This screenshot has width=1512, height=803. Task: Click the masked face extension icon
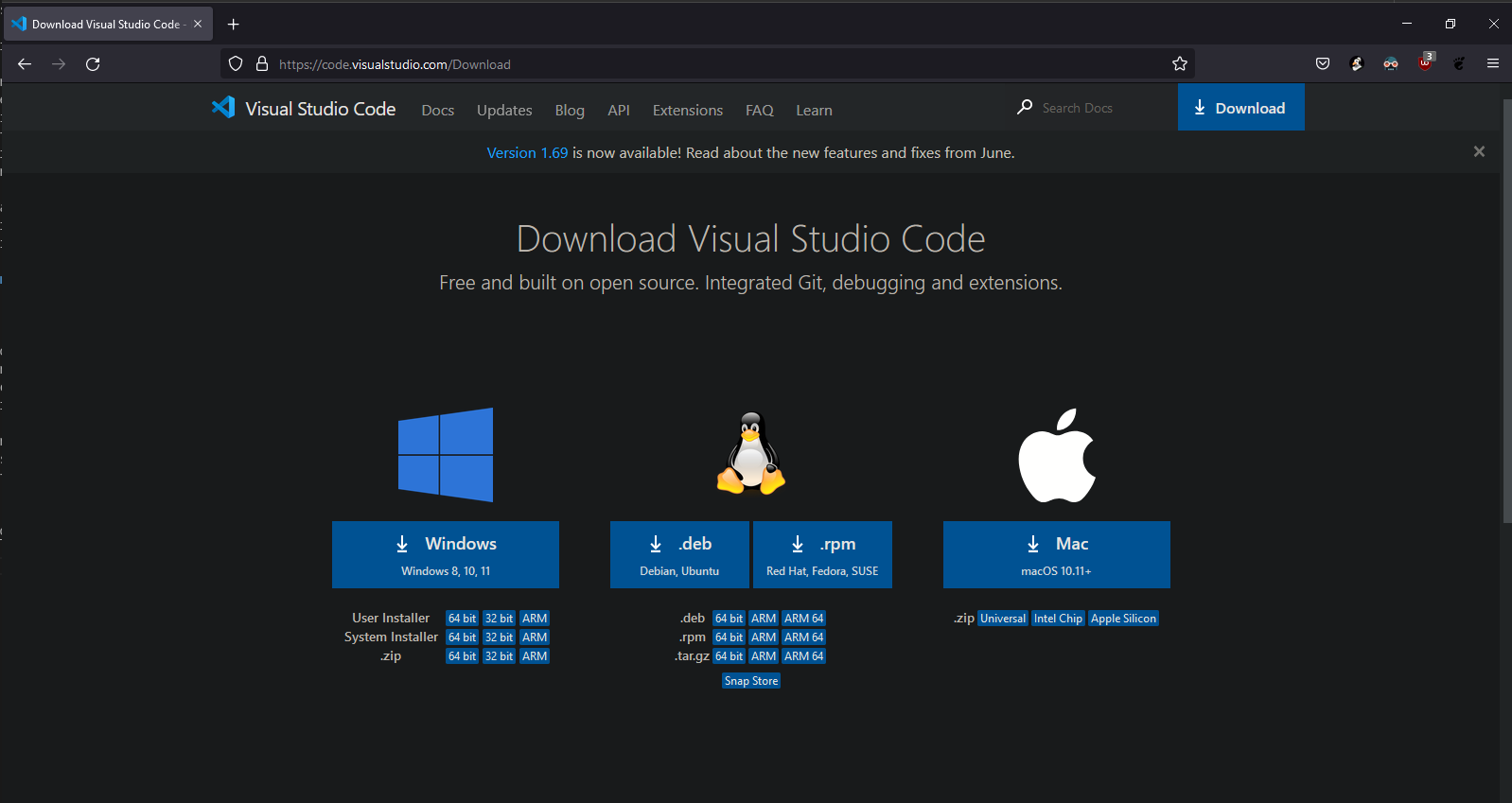click(1391, 64)
